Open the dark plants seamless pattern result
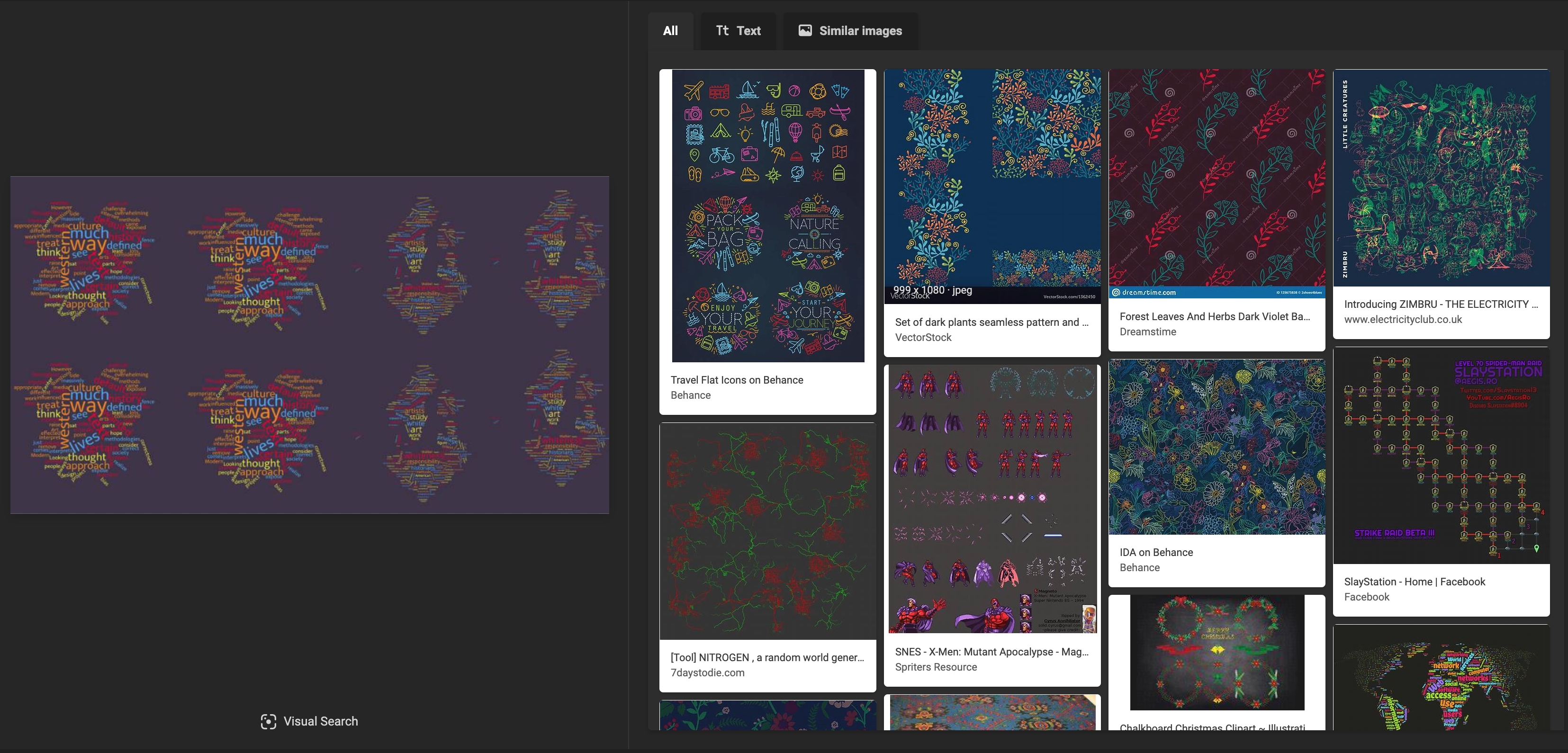The image size is (1568, 753). (x=991, y=322)
